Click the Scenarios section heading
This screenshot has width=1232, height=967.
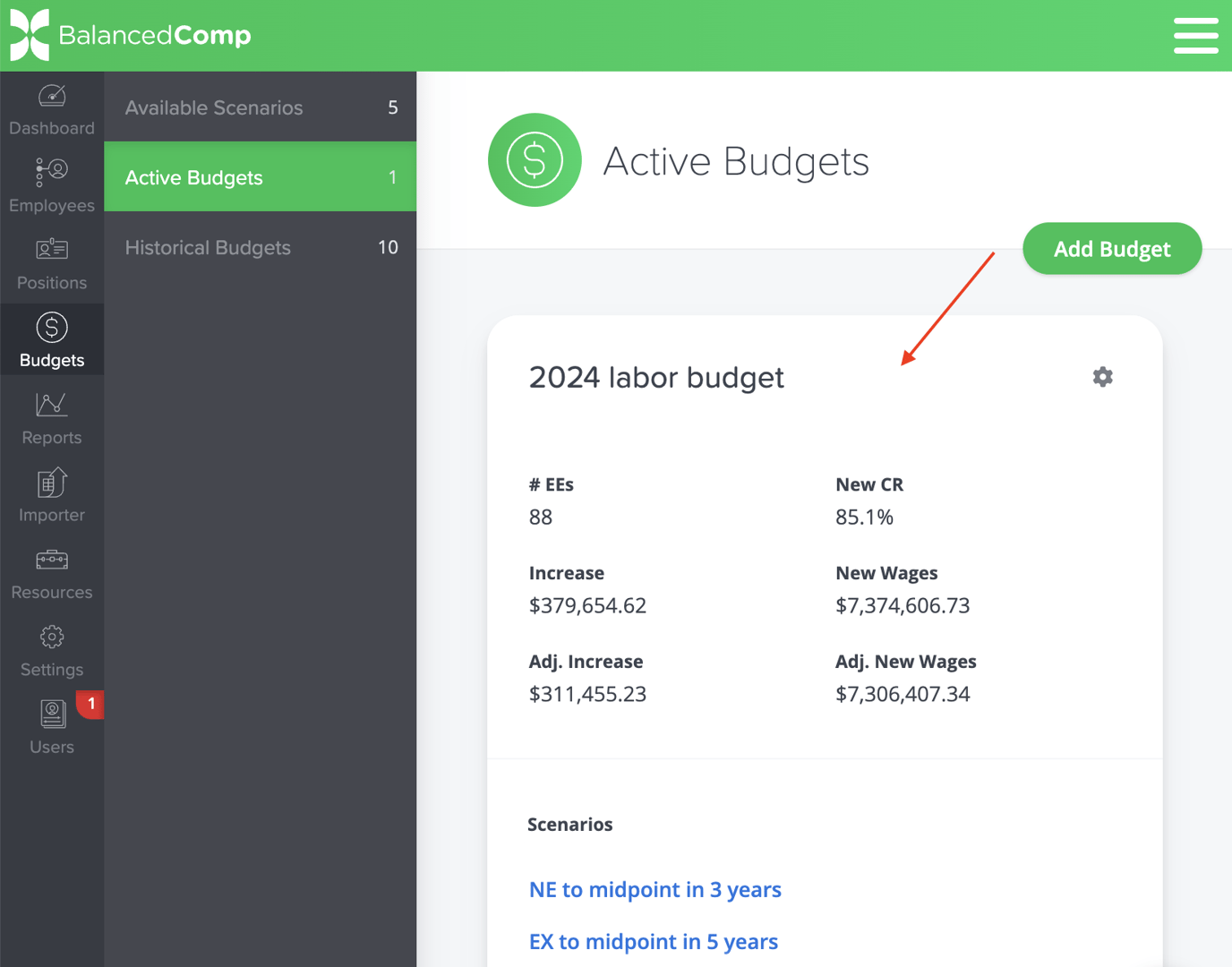point(570,825)
